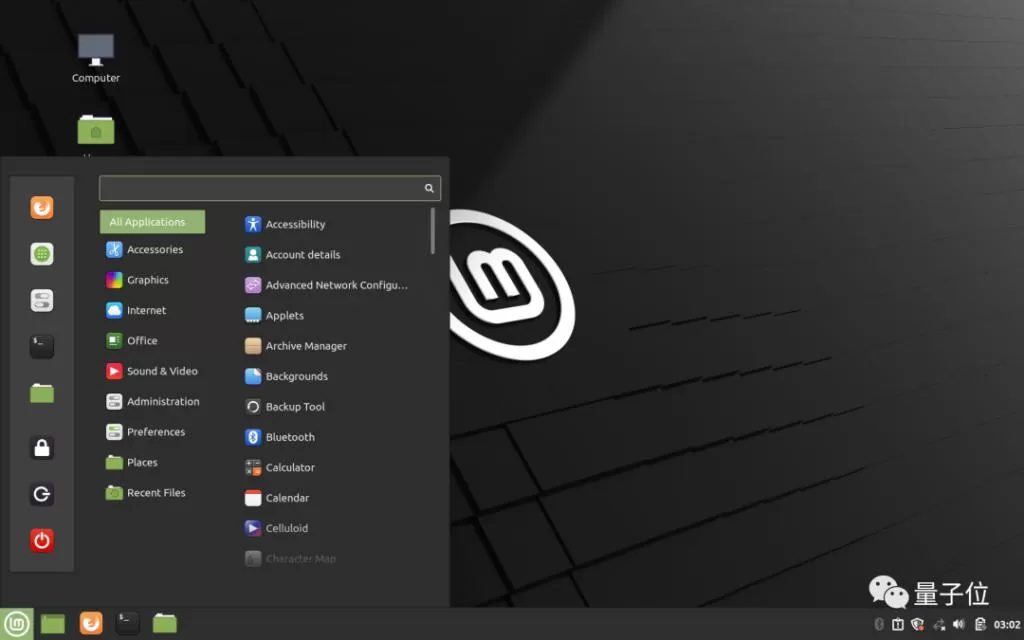The height and width of the screenshot is (640, 1024).
Task: Open Terminal from the favorites sidebar
Action: click(x=42, y=346)
